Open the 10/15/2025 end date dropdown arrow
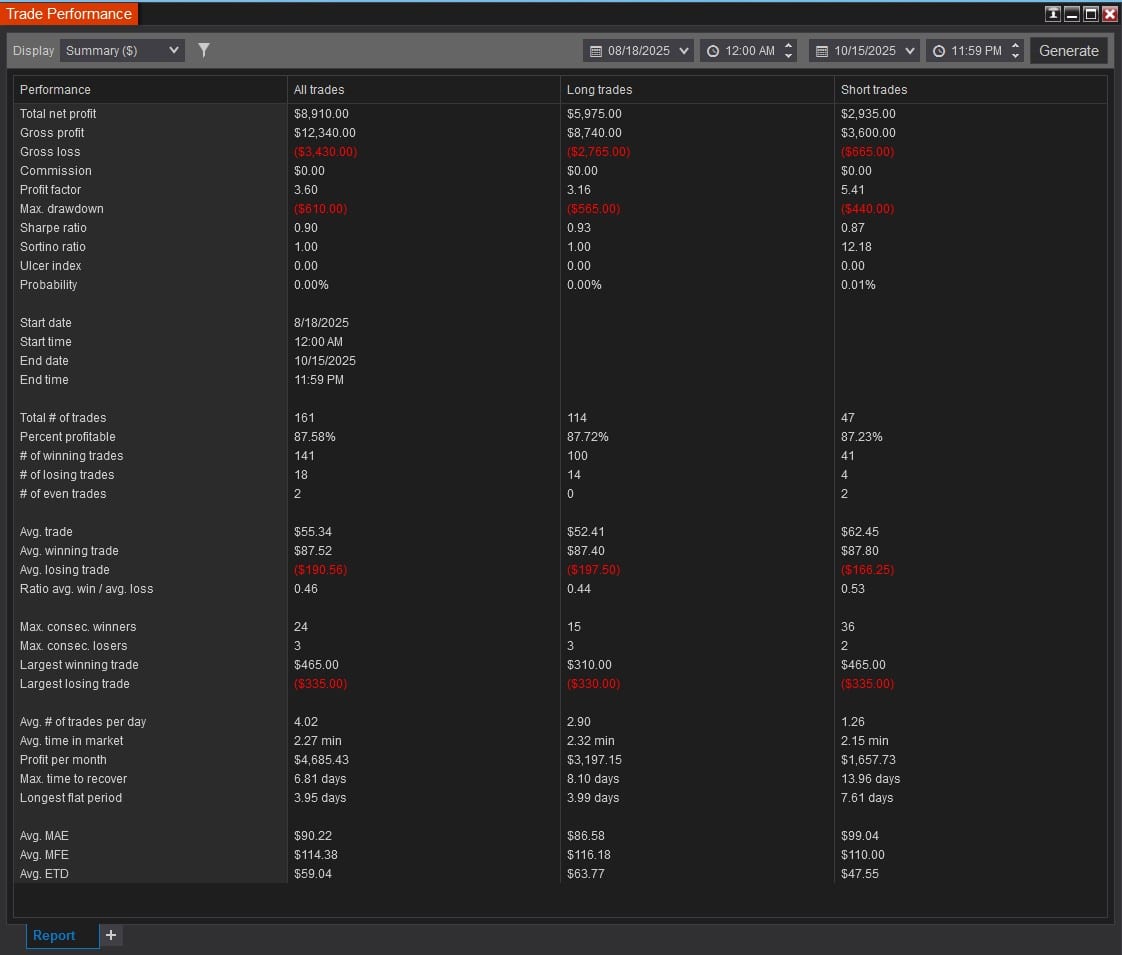Viewport: 1122px width, 955px height. tap(910, 51)
